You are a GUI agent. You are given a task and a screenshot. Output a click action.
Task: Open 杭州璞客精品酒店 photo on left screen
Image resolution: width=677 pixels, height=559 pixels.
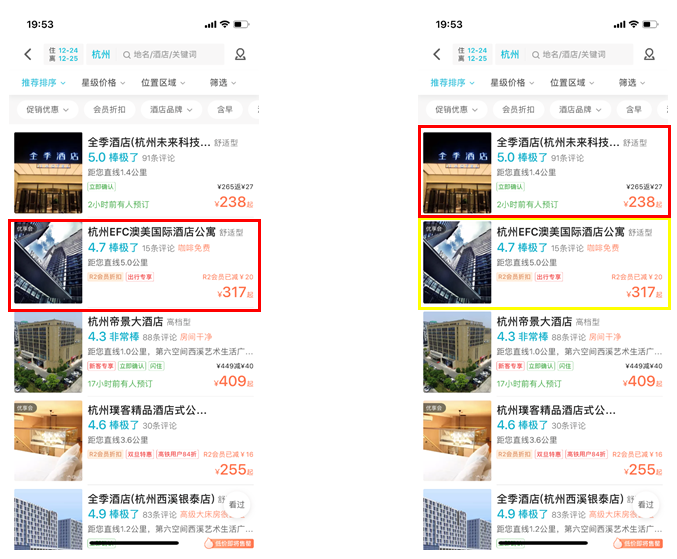point(48,441)
